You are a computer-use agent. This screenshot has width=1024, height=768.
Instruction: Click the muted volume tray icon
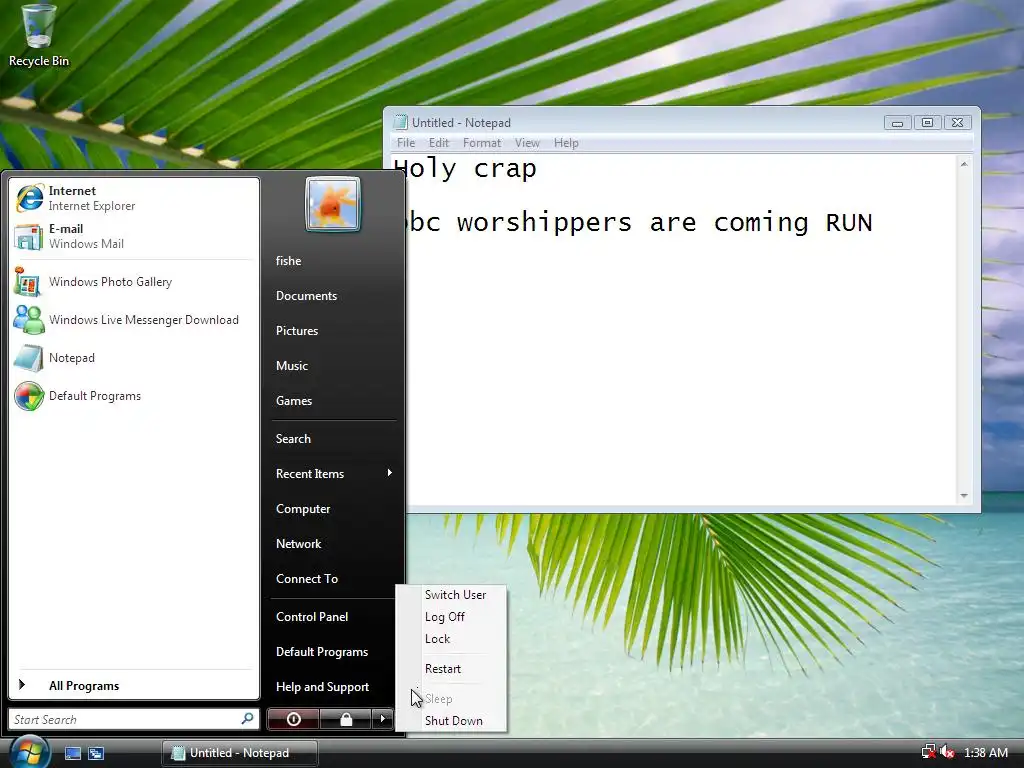click(947, 752)
